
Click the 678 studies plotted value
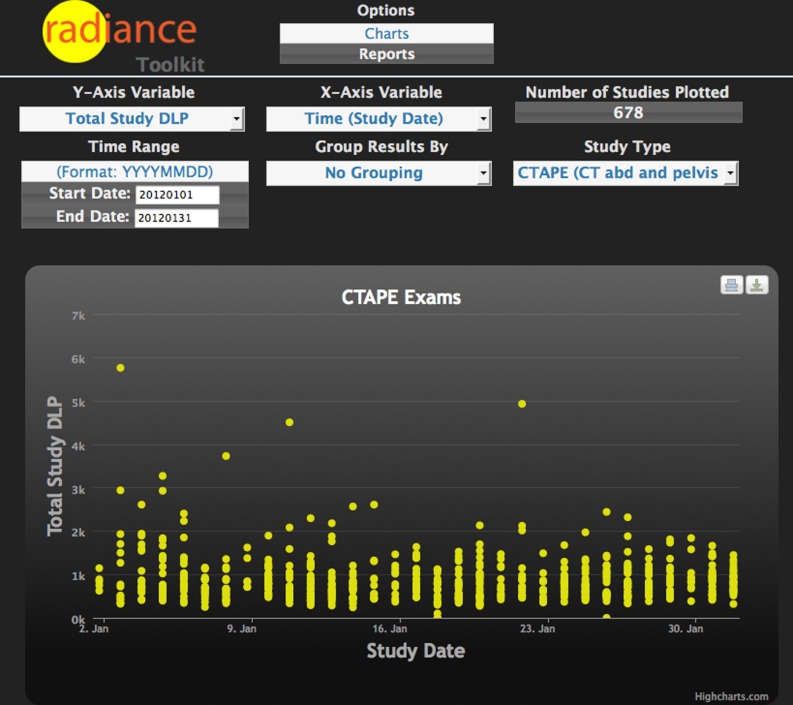(628, 113)
